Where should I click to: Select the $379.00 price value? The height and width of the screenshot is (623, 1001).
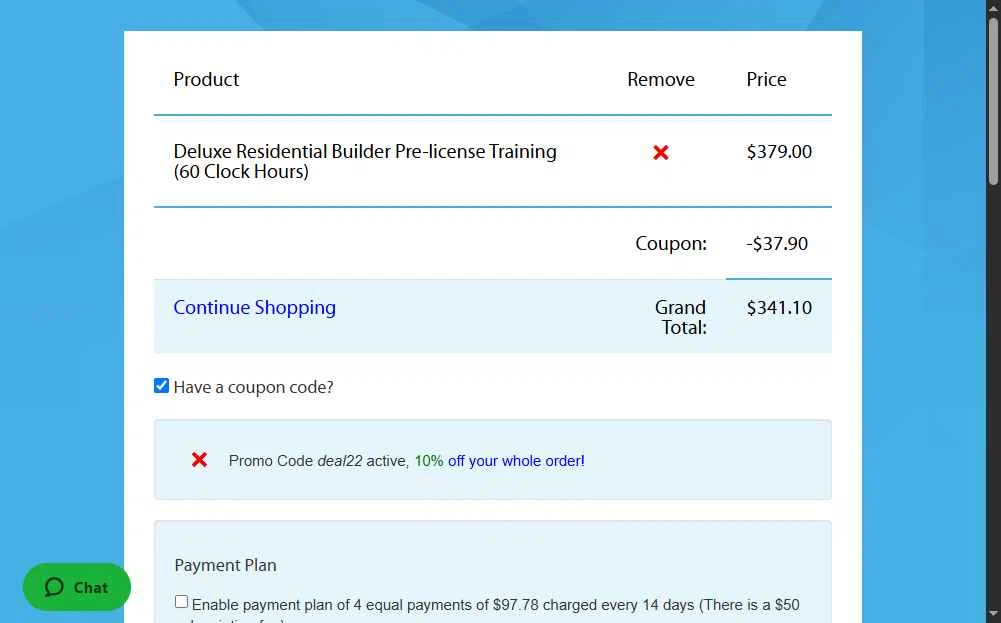click(x=779, y=152)
